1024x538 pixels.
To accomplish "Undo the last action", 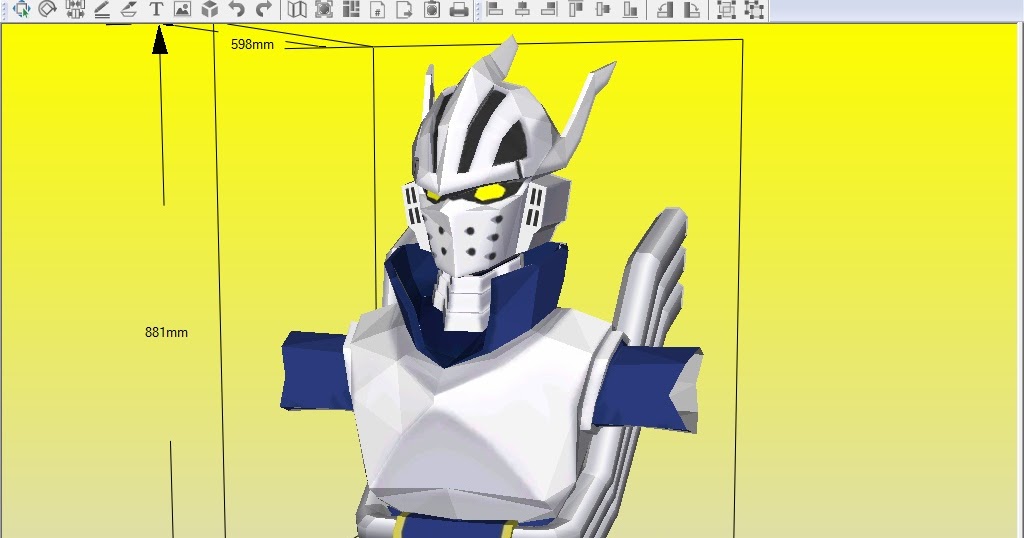I will 236,9.
